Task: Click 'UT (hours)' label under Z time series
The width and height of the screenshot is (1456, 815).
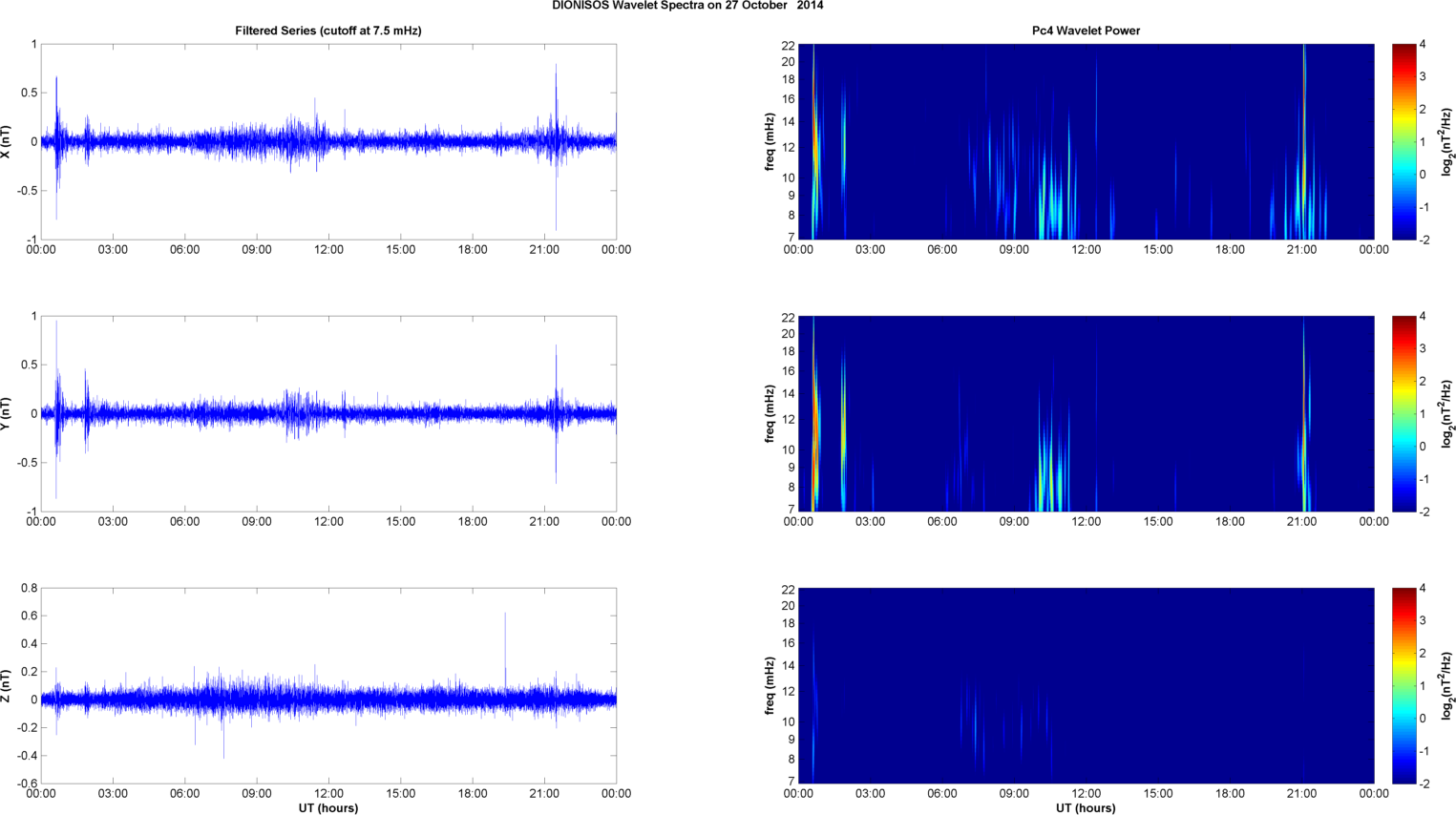Action: pyautogui.click(x=328, y=808)
